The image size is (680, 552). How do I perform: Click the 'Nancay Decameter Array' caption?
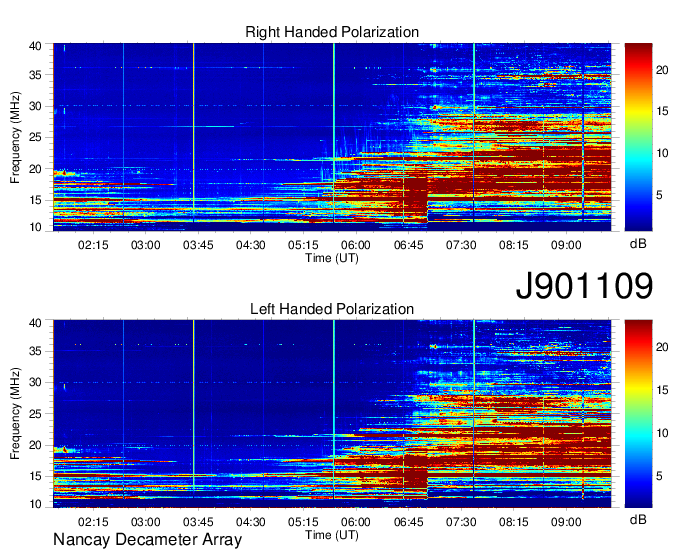[147, 540]
